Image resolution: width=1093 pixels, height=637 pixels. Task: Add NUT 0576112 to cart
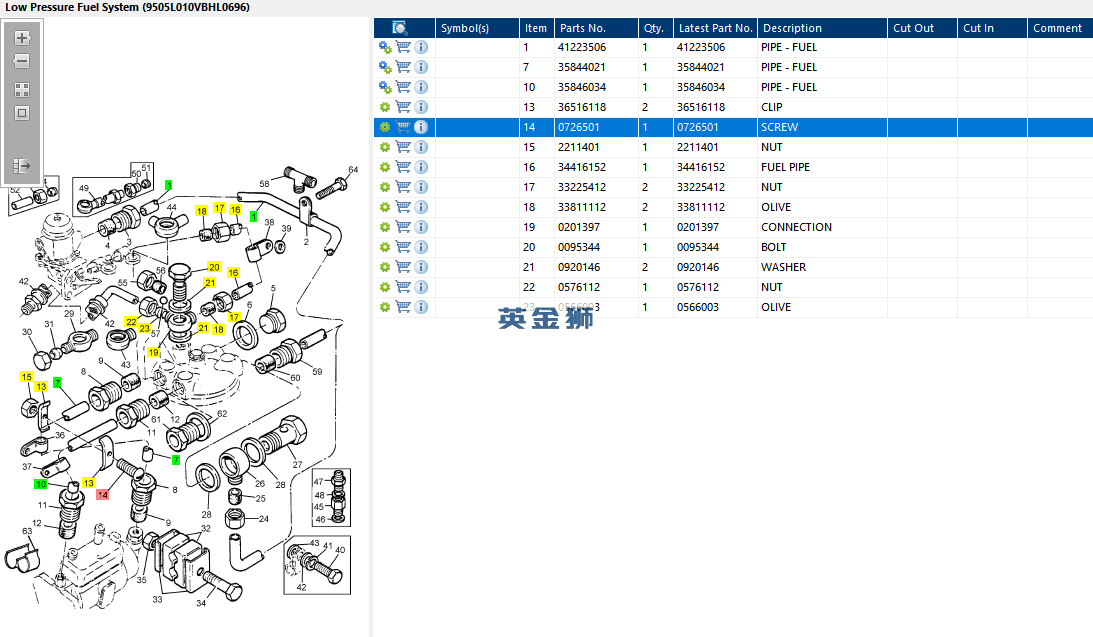pos(403,287)
